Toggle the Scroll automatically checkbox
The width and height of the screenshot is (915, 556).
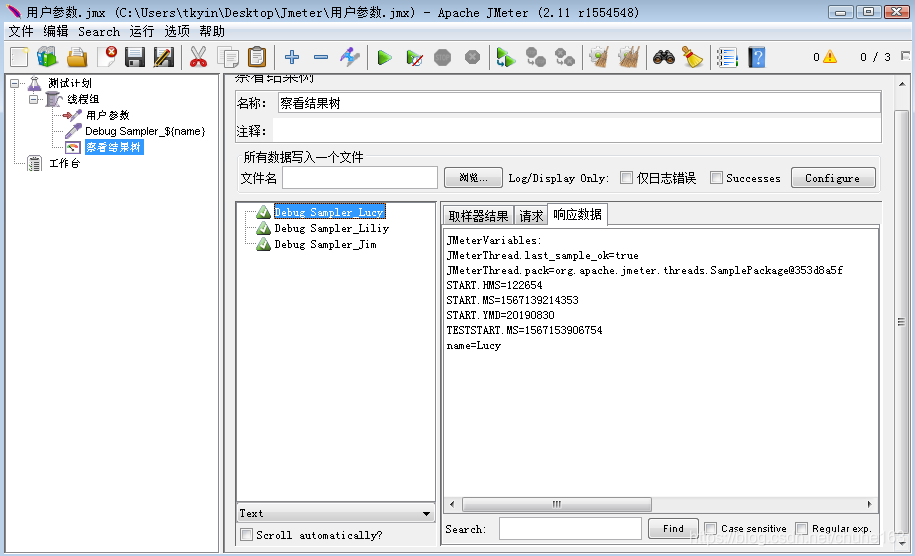[247, 534]
